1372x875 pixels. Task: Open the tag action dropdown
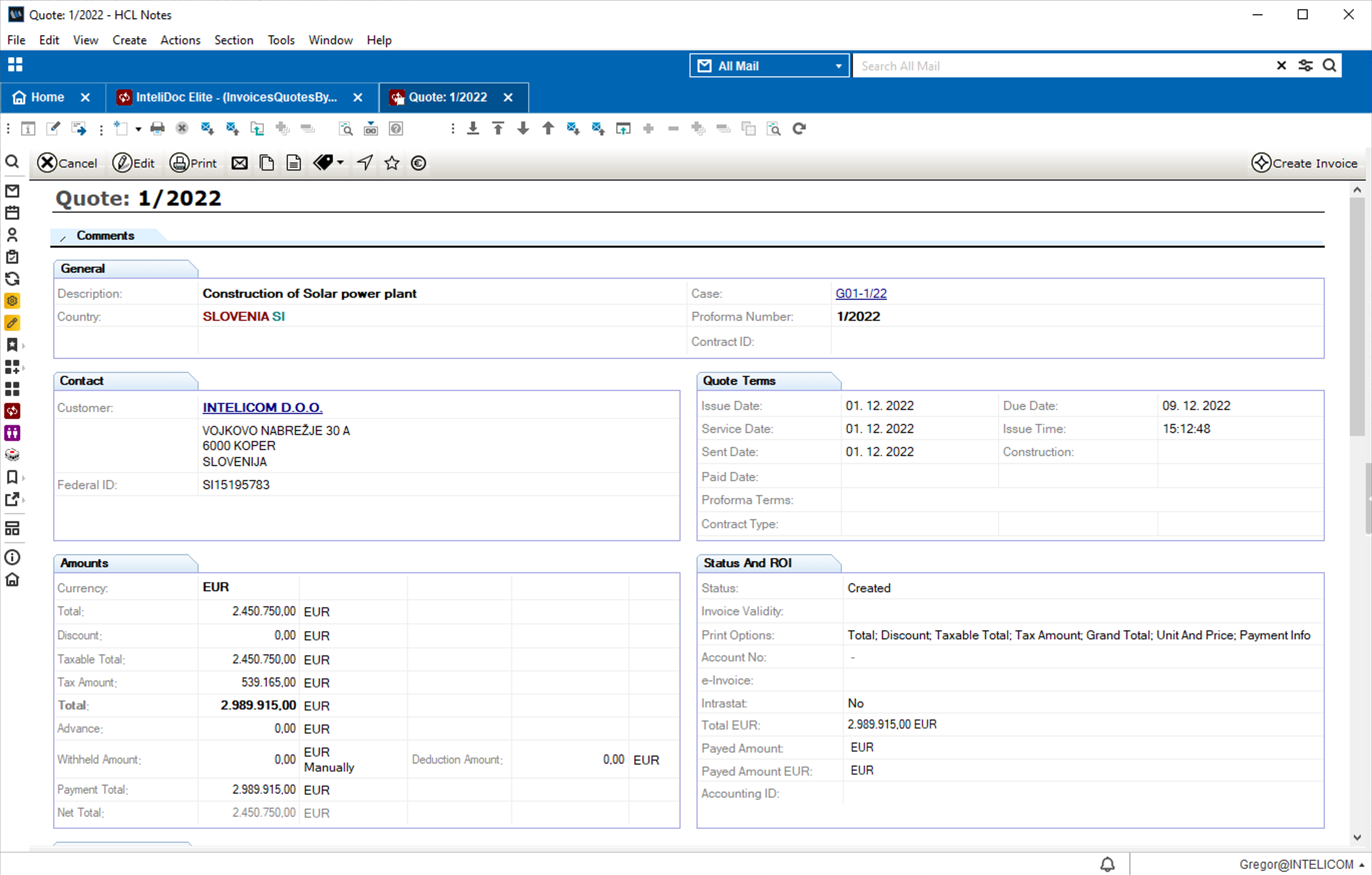(x=340, y=163)
